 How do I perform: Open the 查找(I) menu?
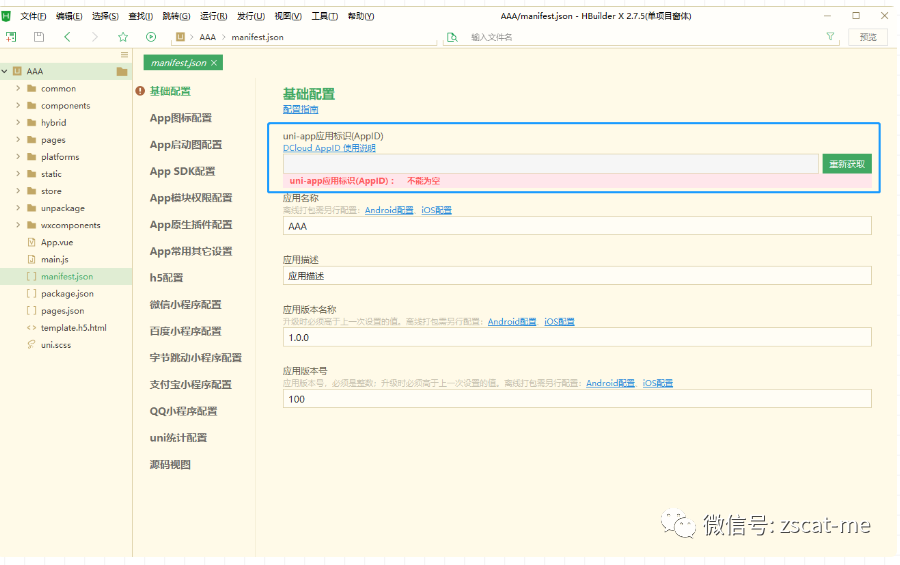[141, 16]
